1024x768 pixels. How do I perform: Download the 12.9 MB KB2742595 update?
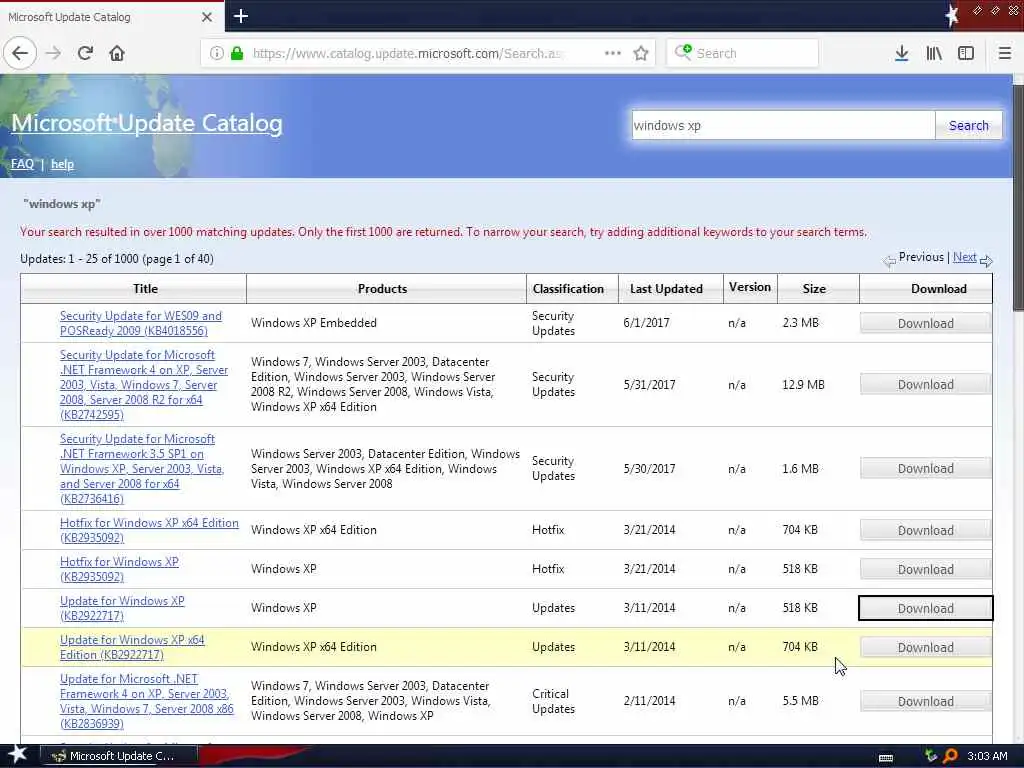pyautogui.click(x=925, y=385)
